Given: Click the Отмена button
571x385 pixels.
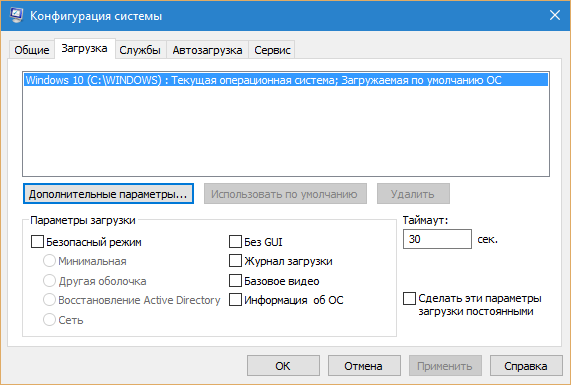Looking at the screenshot, I should (364, 366).
